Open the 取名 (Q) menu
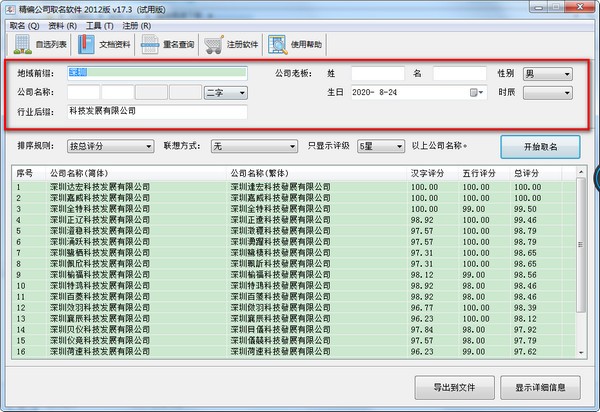This screenshot has width=600, height=412. (24, 26)
